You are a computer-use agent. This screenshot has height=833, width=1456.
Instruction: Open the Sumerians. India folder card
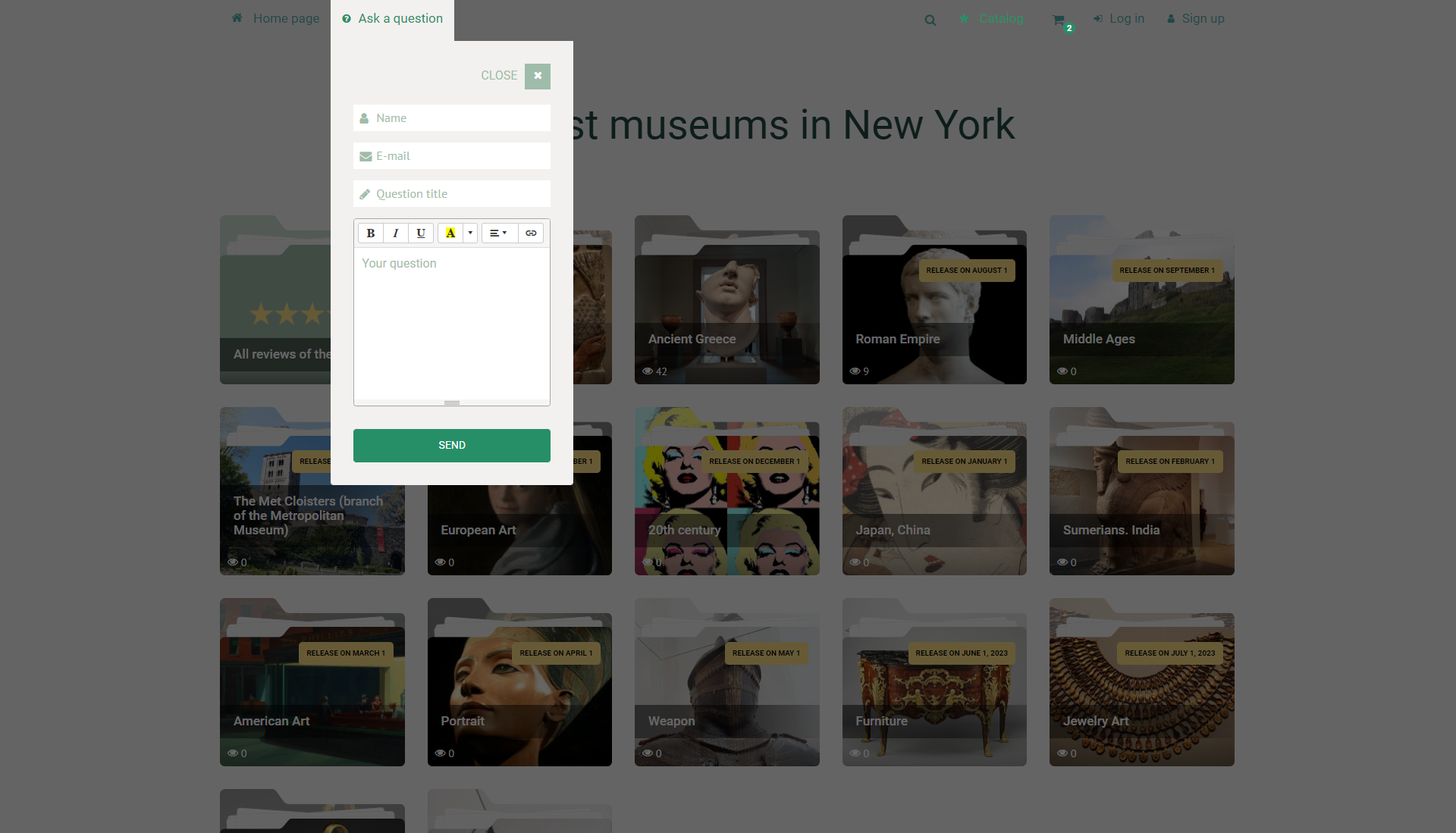coord(1141,491)
